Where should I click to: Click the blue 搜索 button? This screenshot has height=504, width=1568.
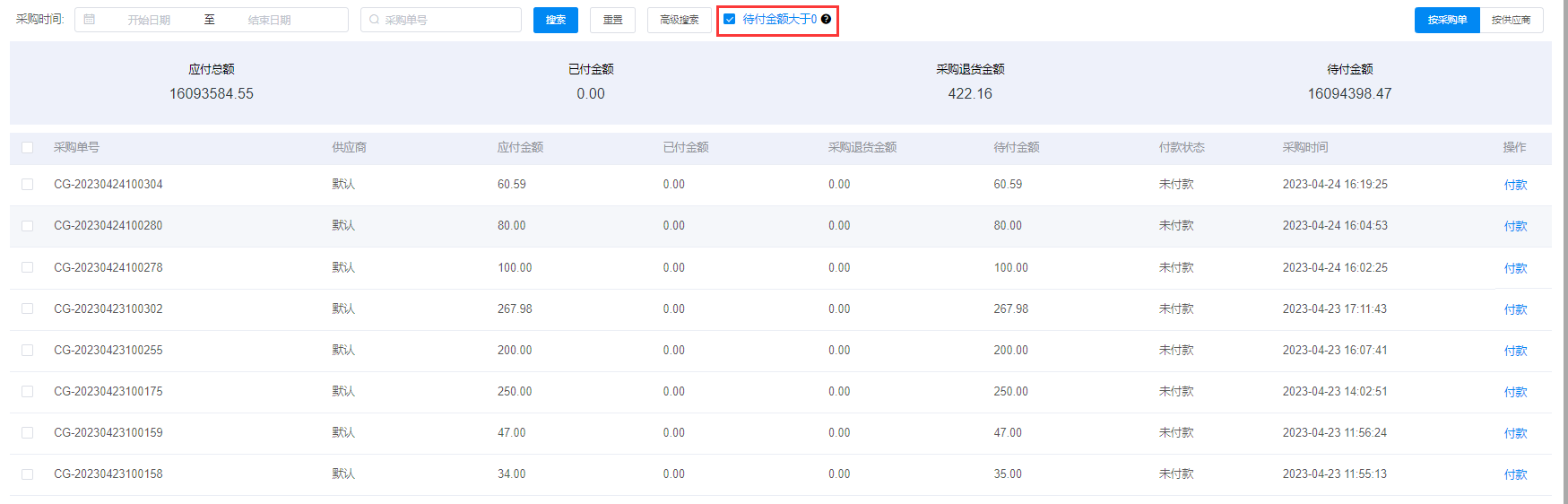[x=556, y=20]
